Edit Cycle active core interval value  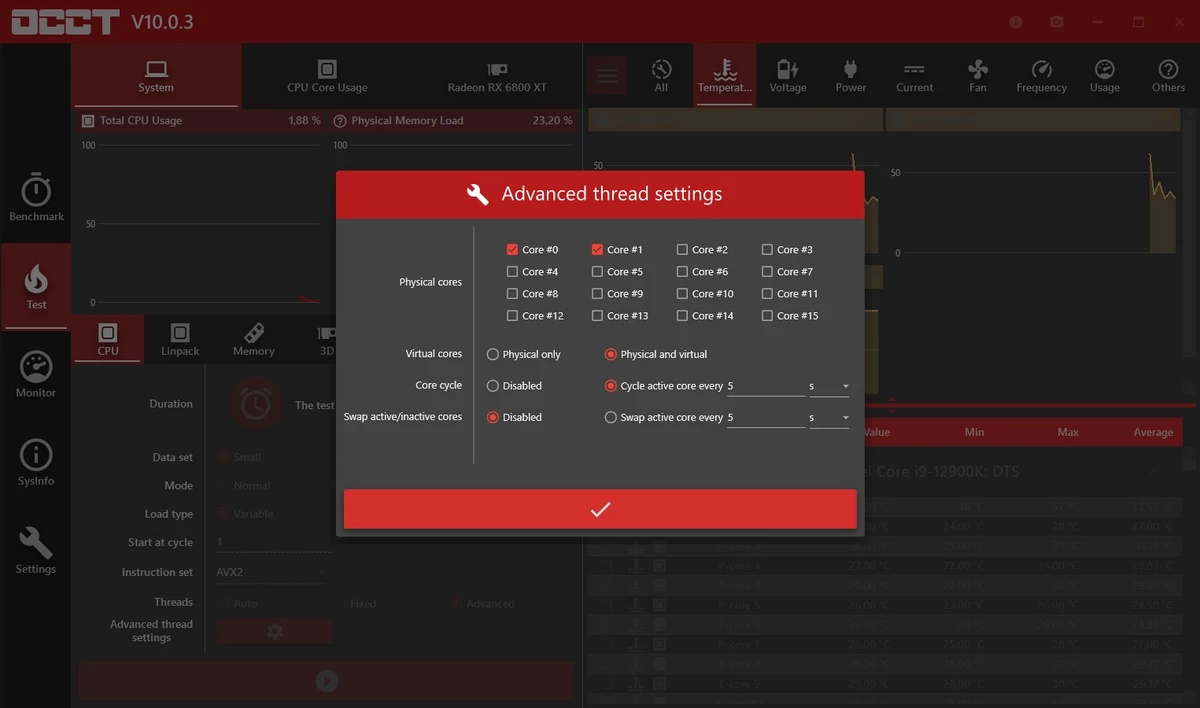tap(765, 386)
